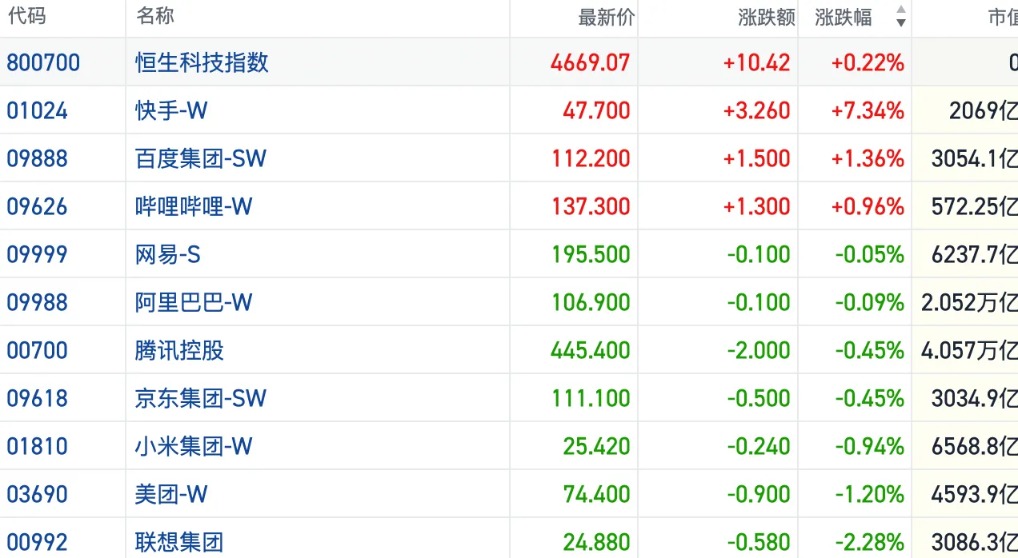
Task: Open 网易-S stock page
Action: tap(168, 254)
